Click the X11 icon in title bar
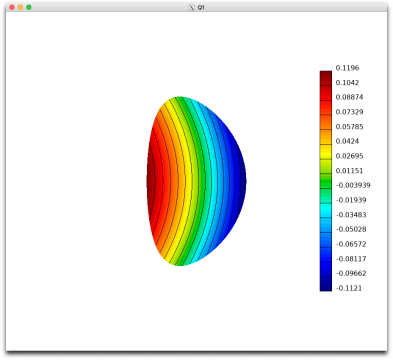 point(191,7)
